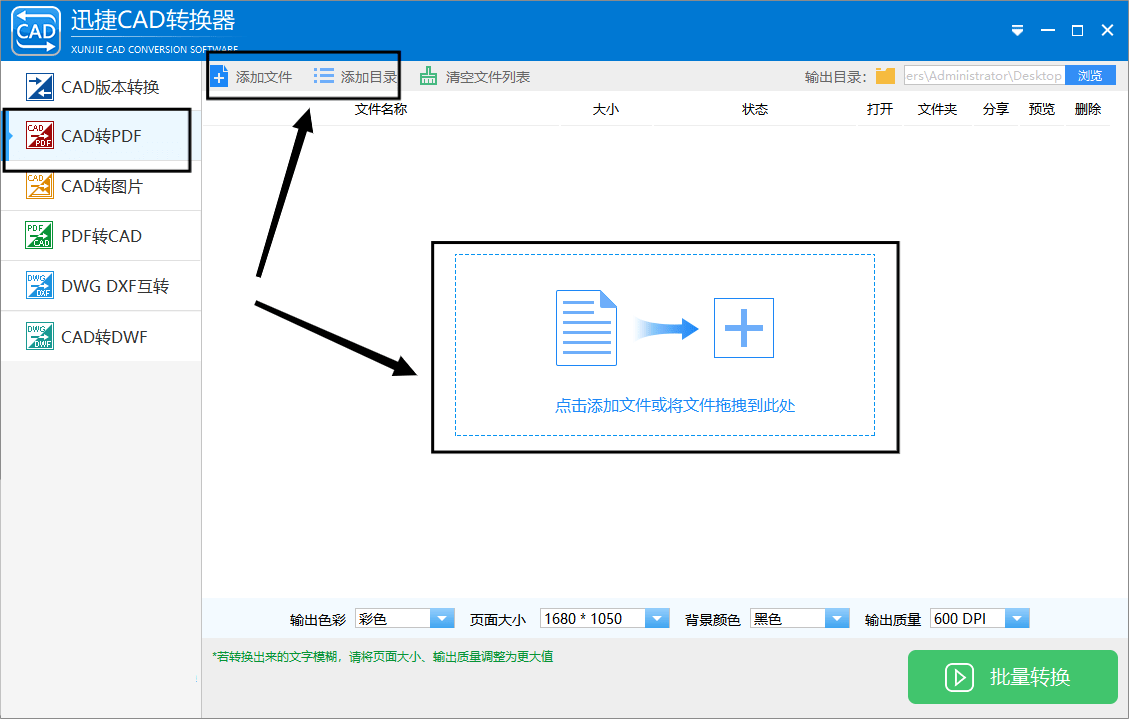Image resolution: width=1129 pixels, height=719 pixels.
Task: Click the CAD转DWF sidebar icon
Action: tap(40, 336)
